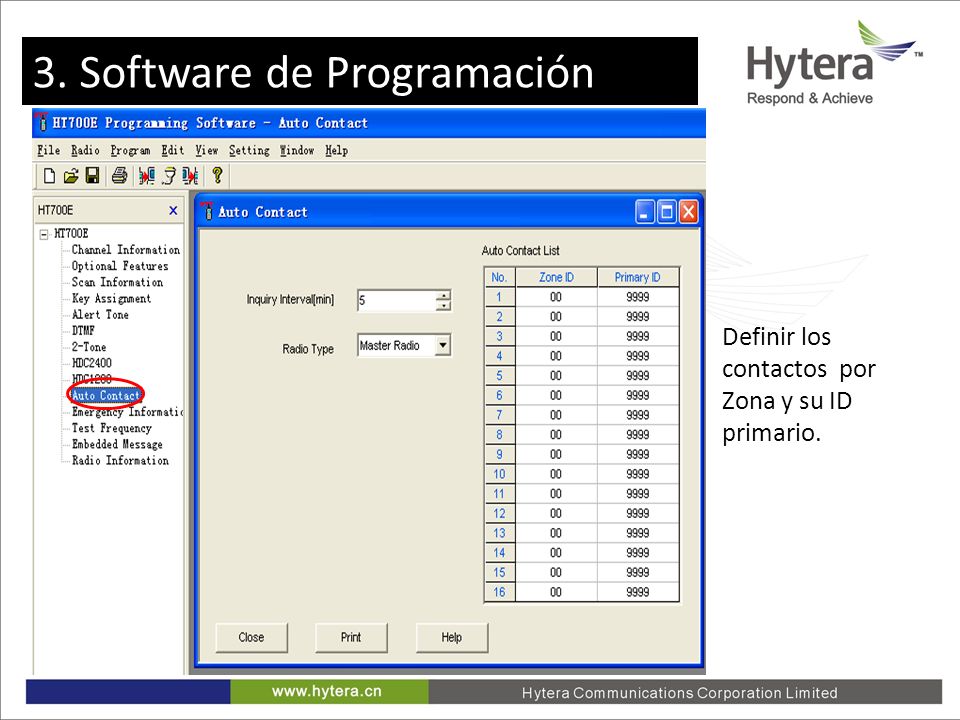Click the printer icon in the toolbar

click(x=119, y=176)
